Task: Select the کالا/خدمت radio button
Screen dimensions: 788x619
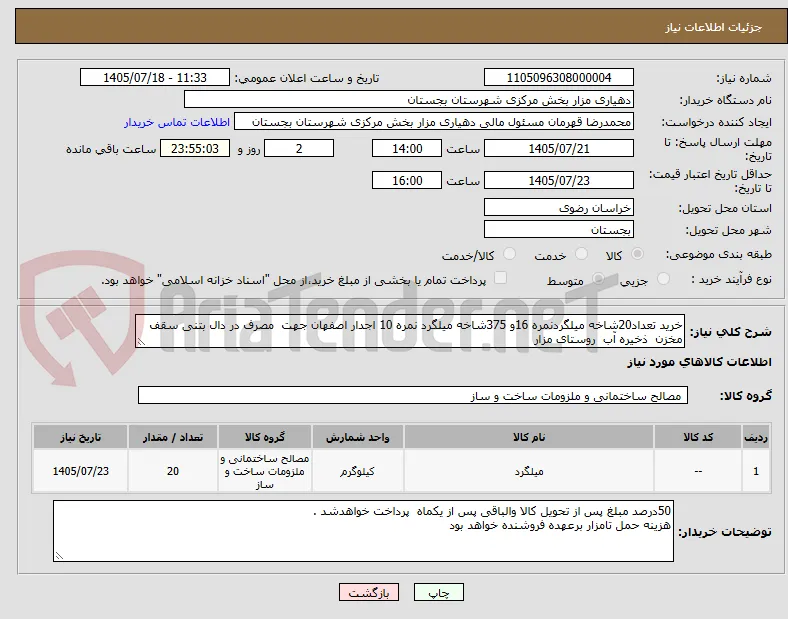Action: 509,254
